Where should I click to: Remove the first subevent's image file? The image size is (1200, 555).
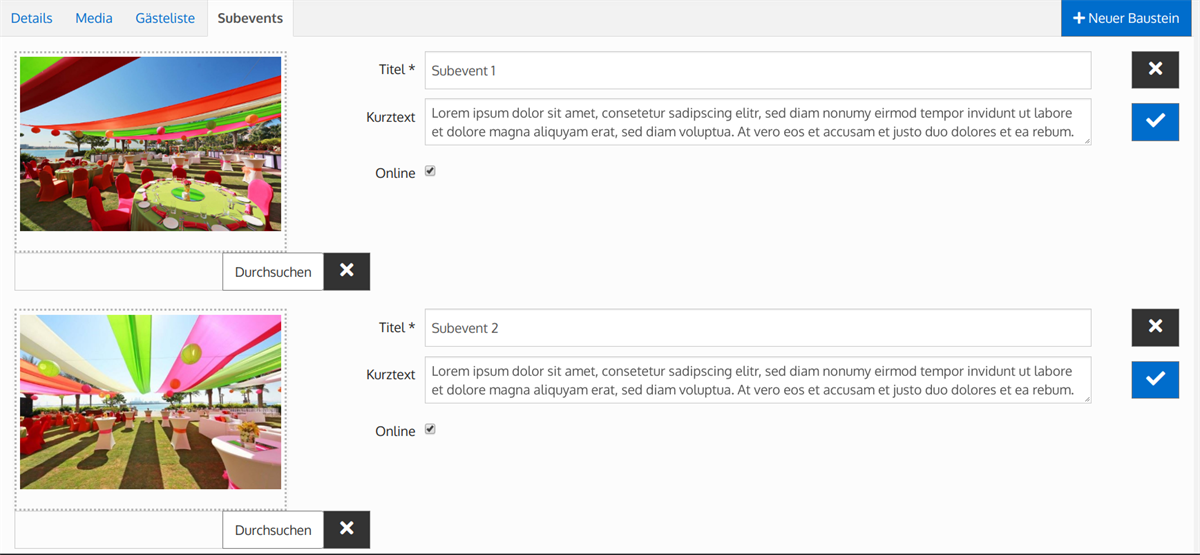(346, 271)
